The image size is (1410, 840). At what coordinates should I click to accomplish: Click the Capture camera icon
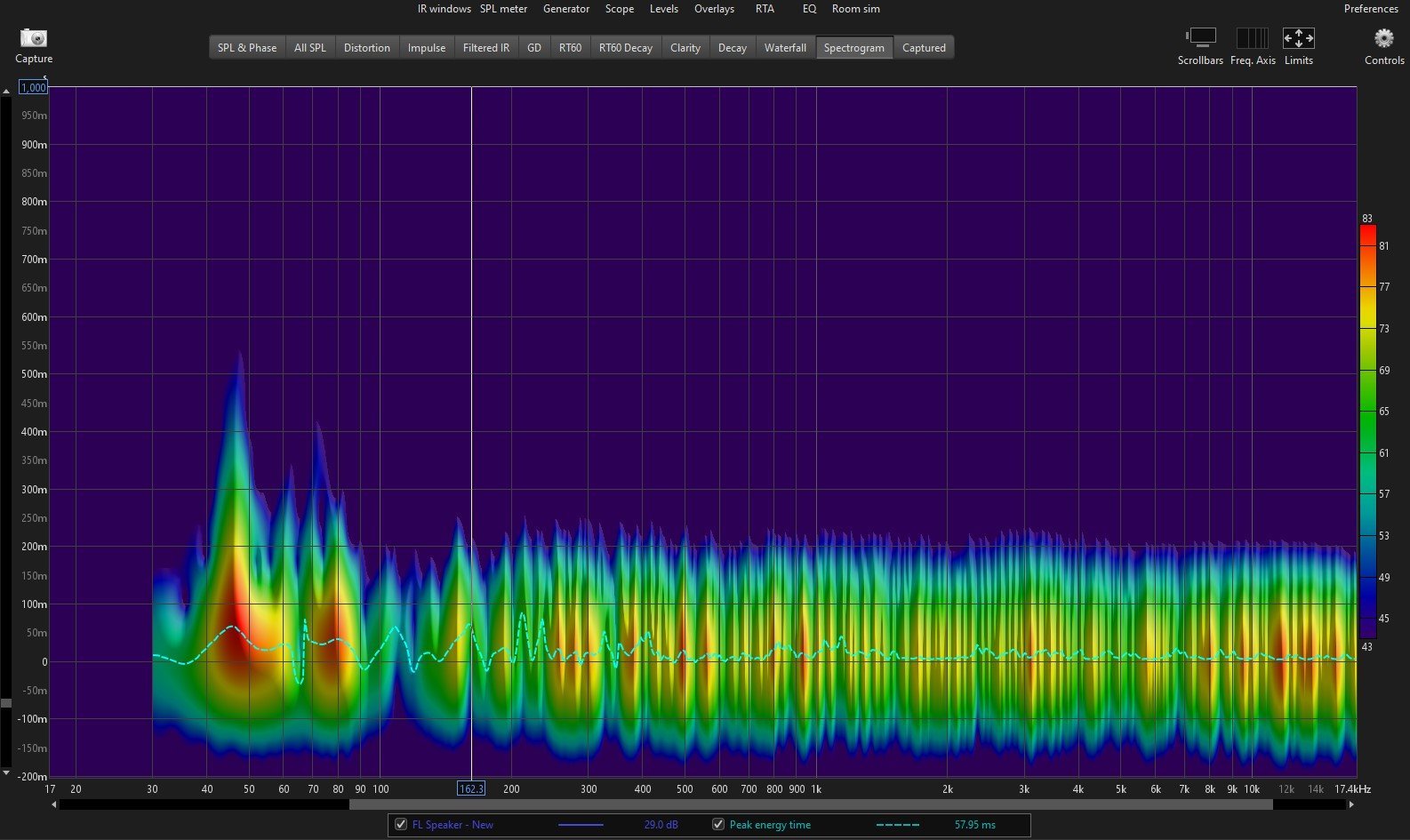coord(34,37)
